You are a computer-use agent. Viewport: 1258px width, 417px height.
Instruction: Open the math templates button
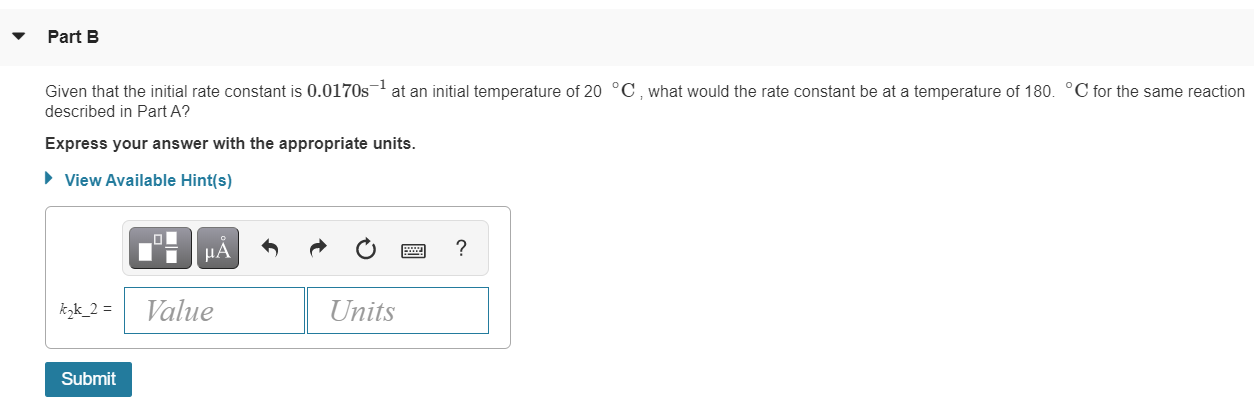160,248
